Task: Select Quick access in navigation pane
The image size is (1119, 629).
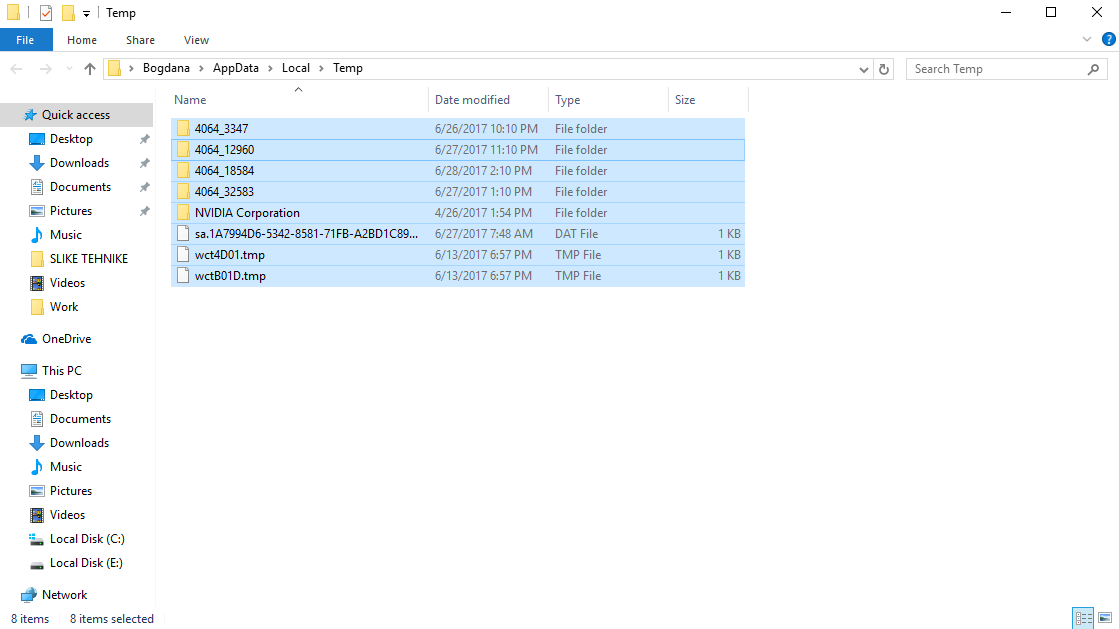Action: [76, 115]
